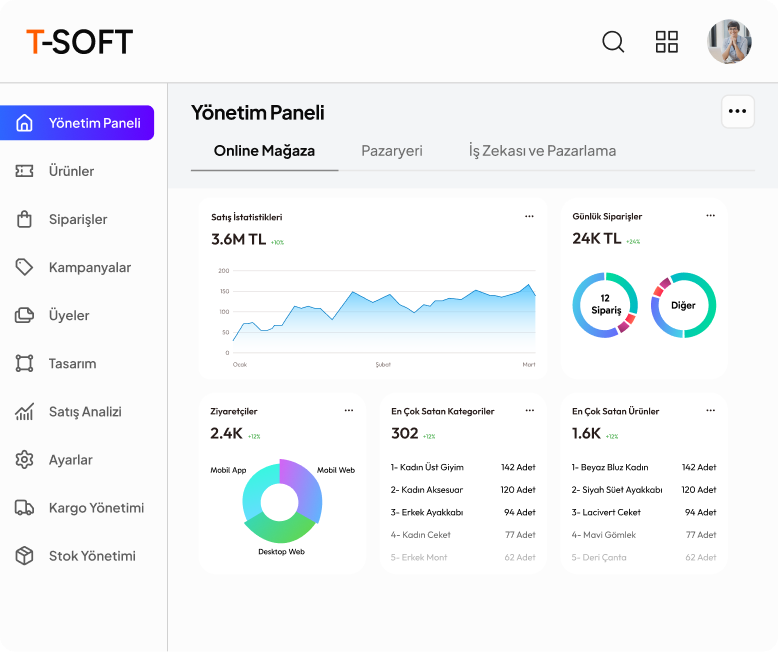Click the Kampanyalar tag icon
Screen dimensions: 778x652
click(x=24, y=267)
